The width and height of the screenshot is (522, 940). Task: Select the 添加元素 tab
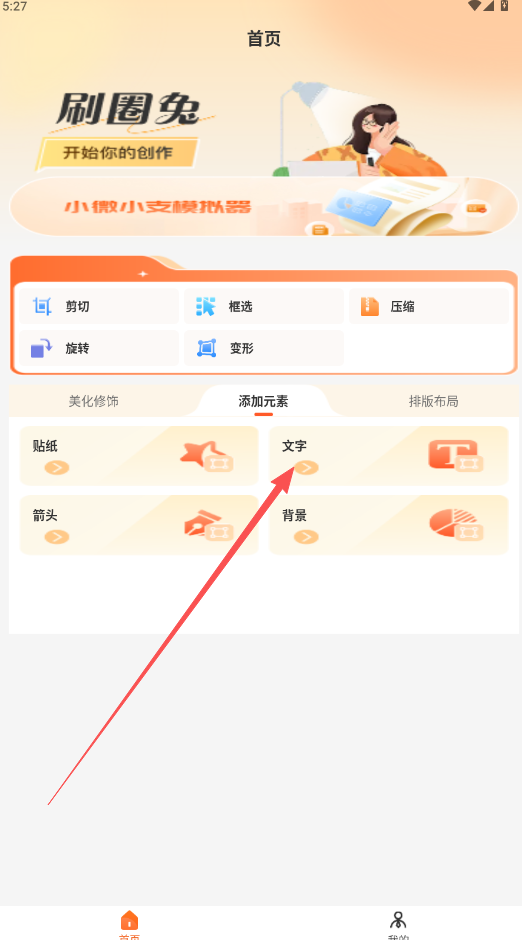click(263, 401)
